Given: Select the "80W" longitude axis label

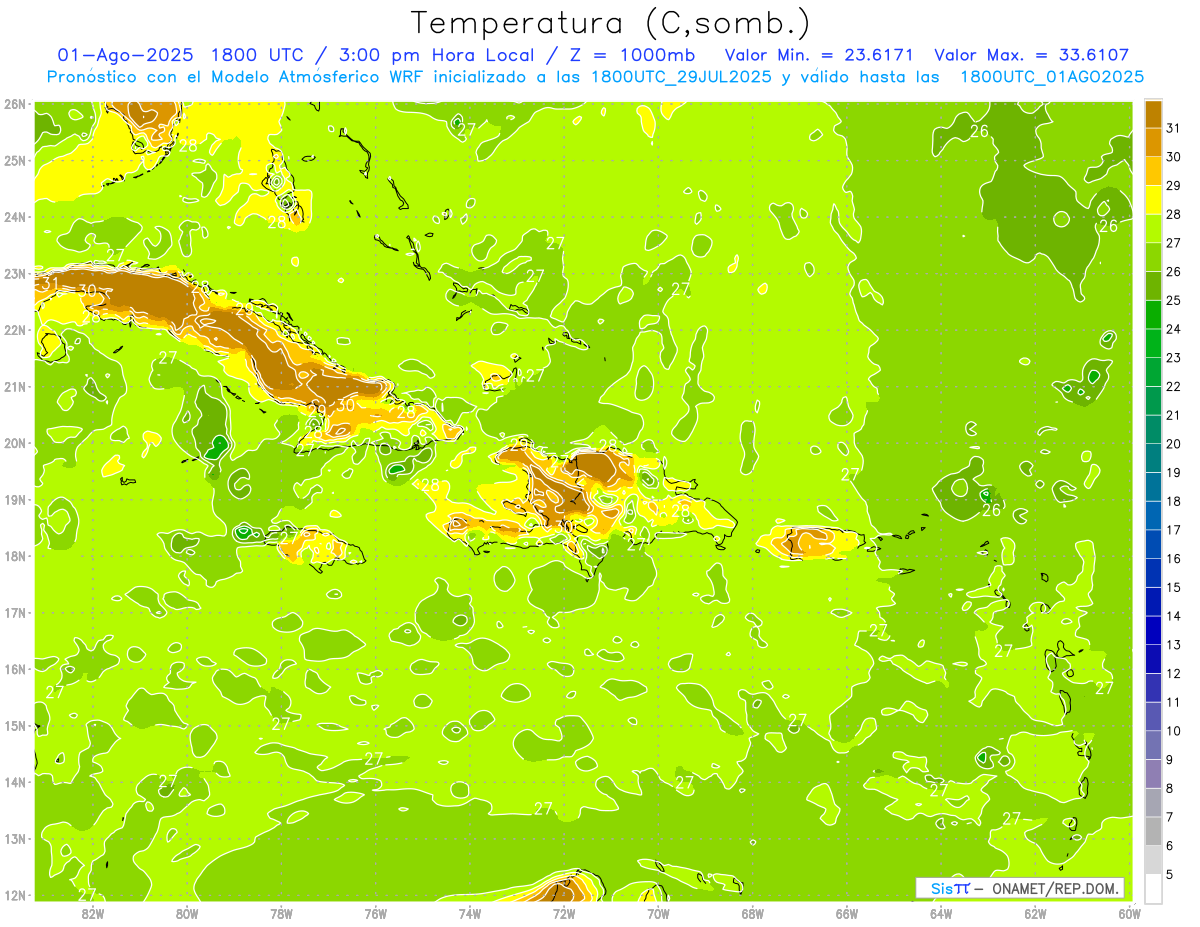Looking at the screenshot, I should (187, 913).
